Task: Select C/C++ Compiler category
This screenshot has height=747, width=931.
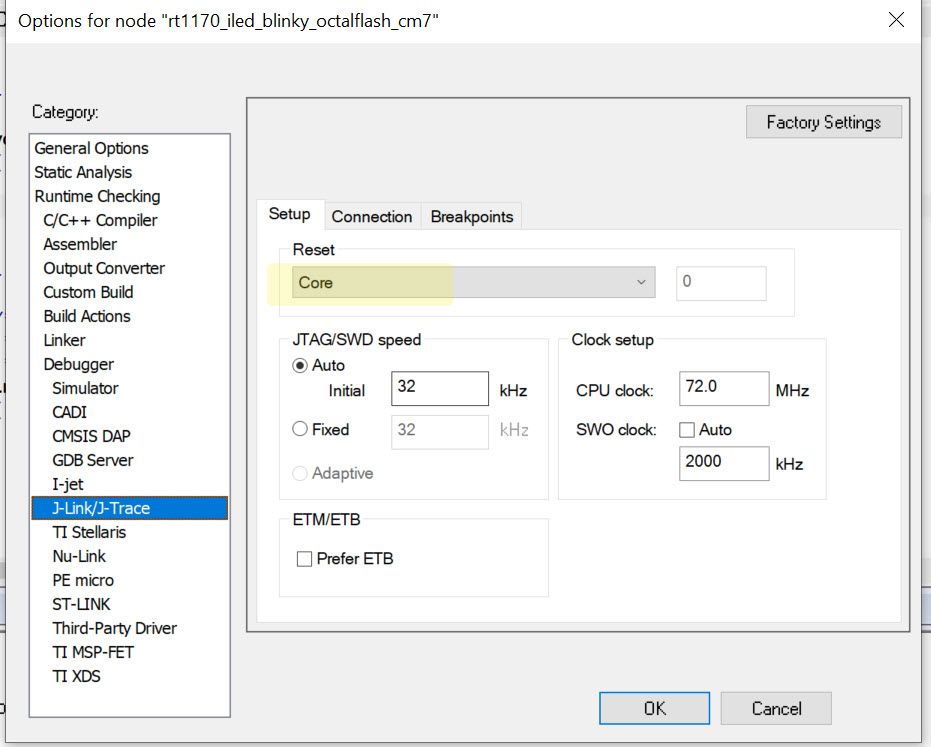Action: click(x=100, y=220)
